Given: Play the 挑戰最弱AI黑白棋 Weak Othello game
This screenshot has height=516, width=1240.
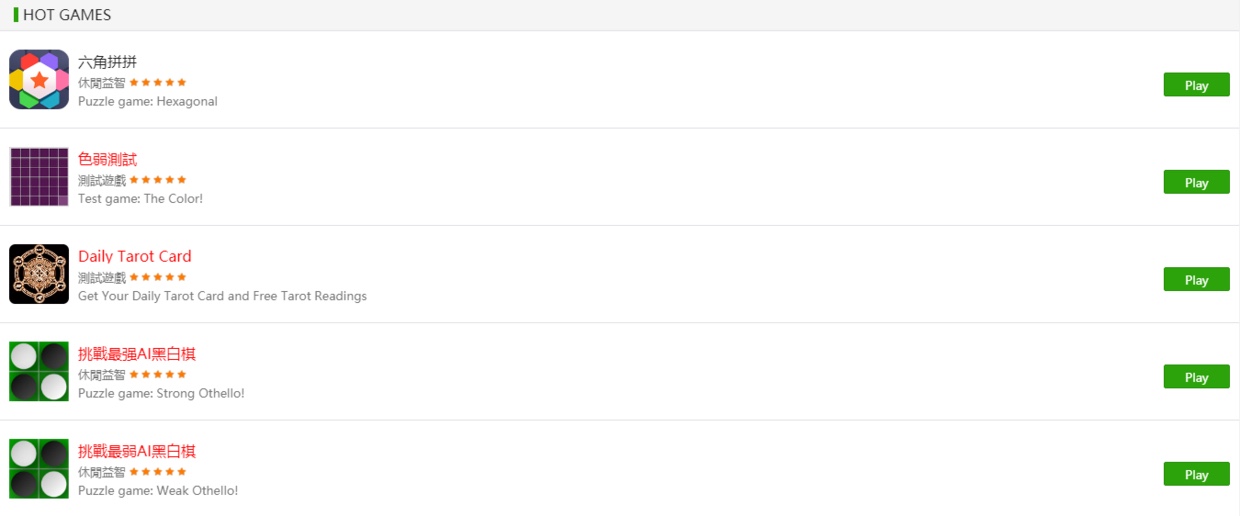Looking at the screenshot, I should [1196, 474].
